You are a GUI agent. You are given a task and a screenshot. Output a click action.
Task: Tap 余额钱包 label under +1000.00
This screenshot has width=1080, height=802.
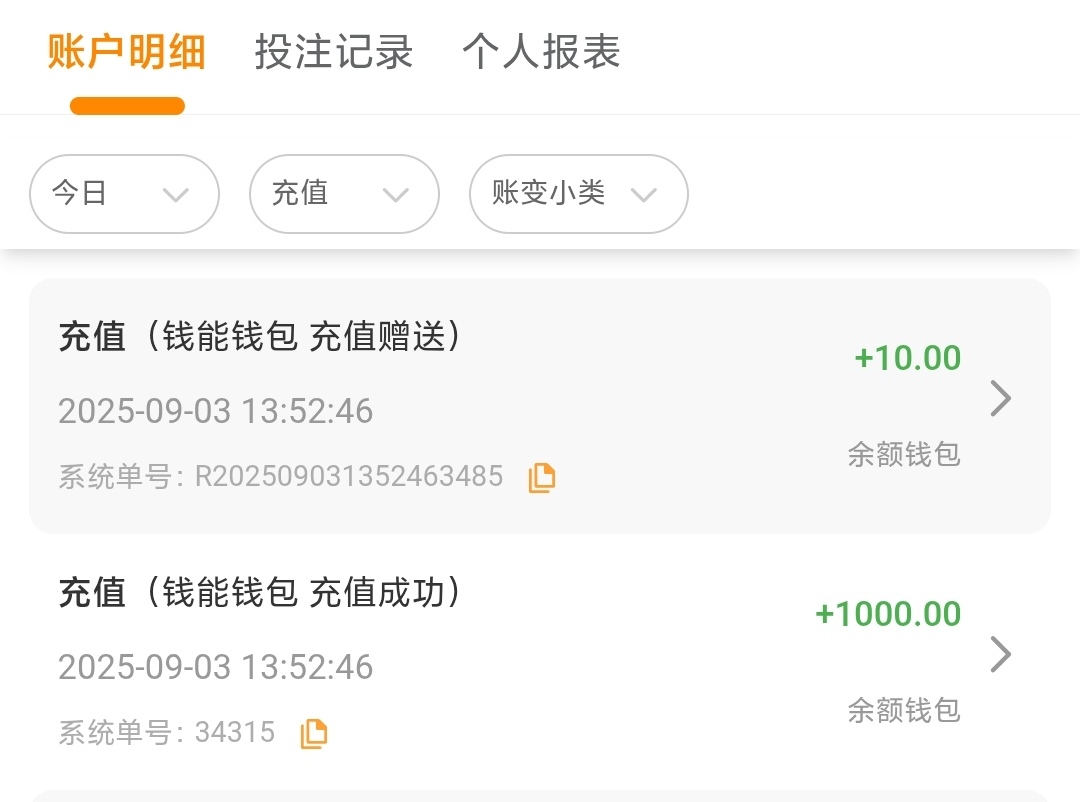(904, 710)
